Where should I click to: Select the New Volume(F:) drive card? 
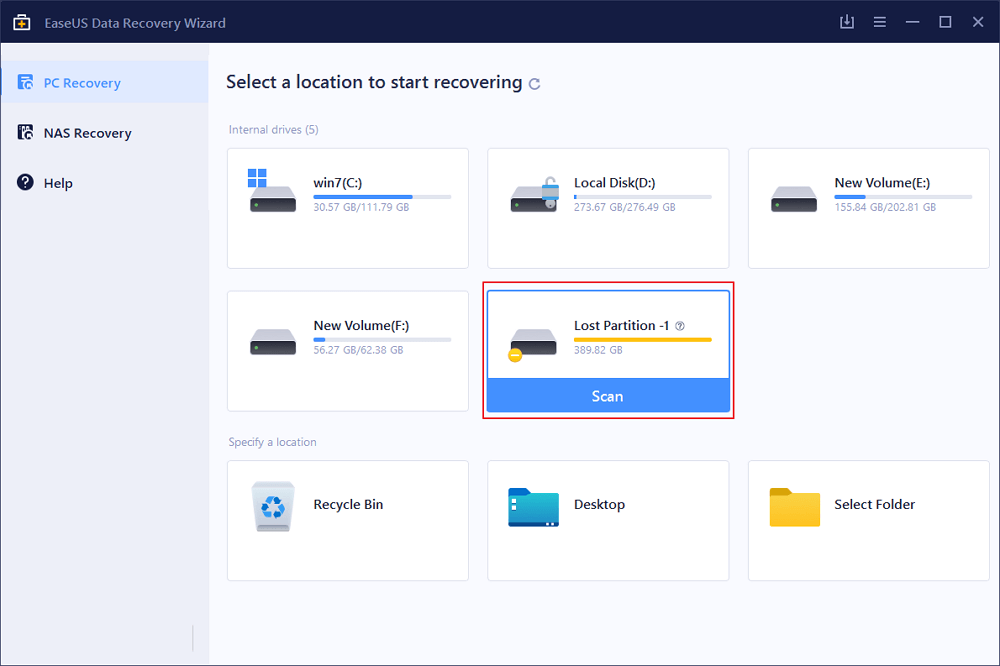coord(347,351)
